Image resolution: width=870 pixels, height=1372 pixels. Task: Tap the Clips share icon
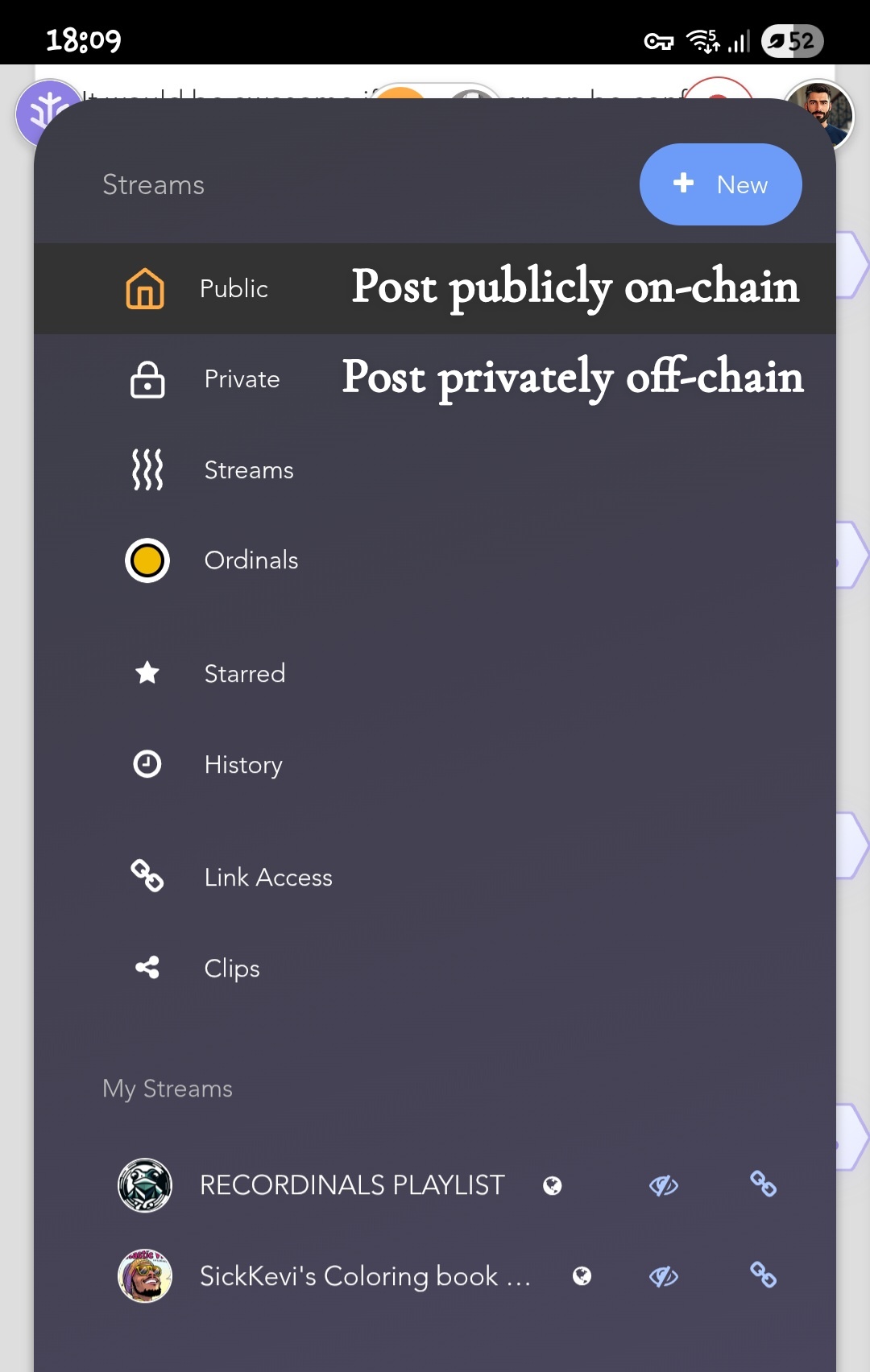point(147,967)
